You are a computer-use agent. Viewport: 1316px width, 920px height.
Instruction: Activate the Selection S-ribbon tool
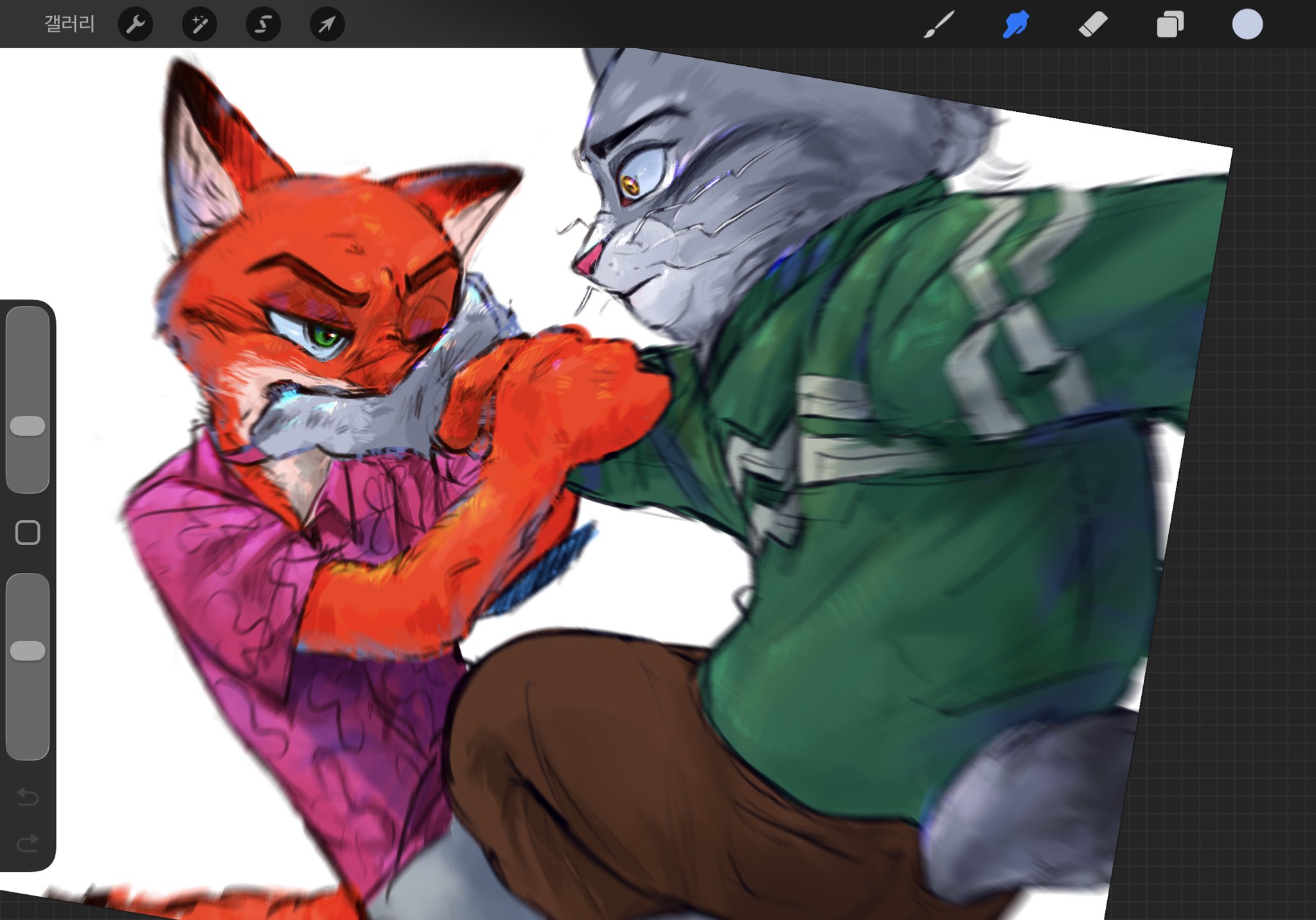(x=263, y=24)
